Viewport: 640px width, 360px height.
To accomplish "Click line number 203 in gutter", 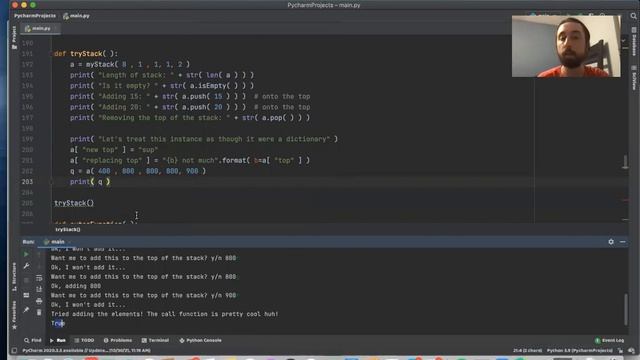I will click(27, 182).
